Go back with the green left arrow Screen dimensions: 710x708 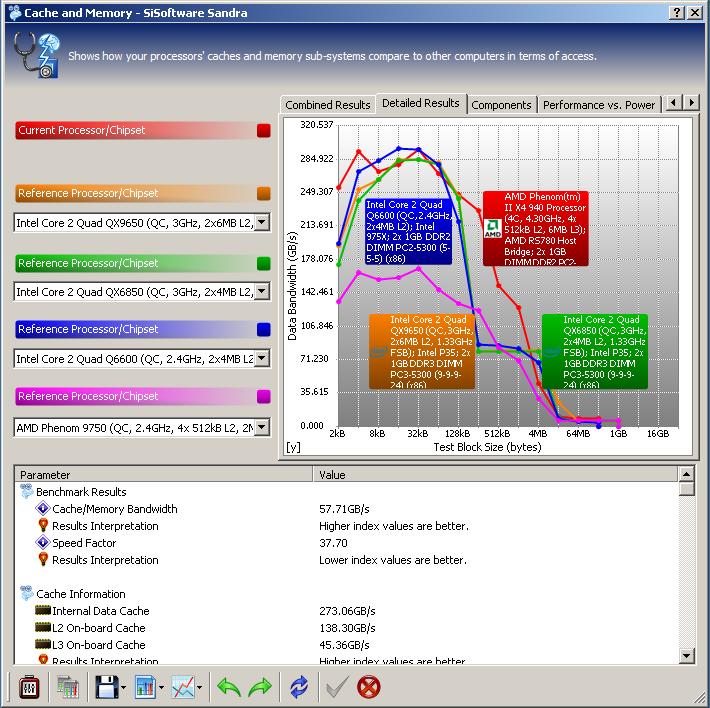(x=229, y=687)
